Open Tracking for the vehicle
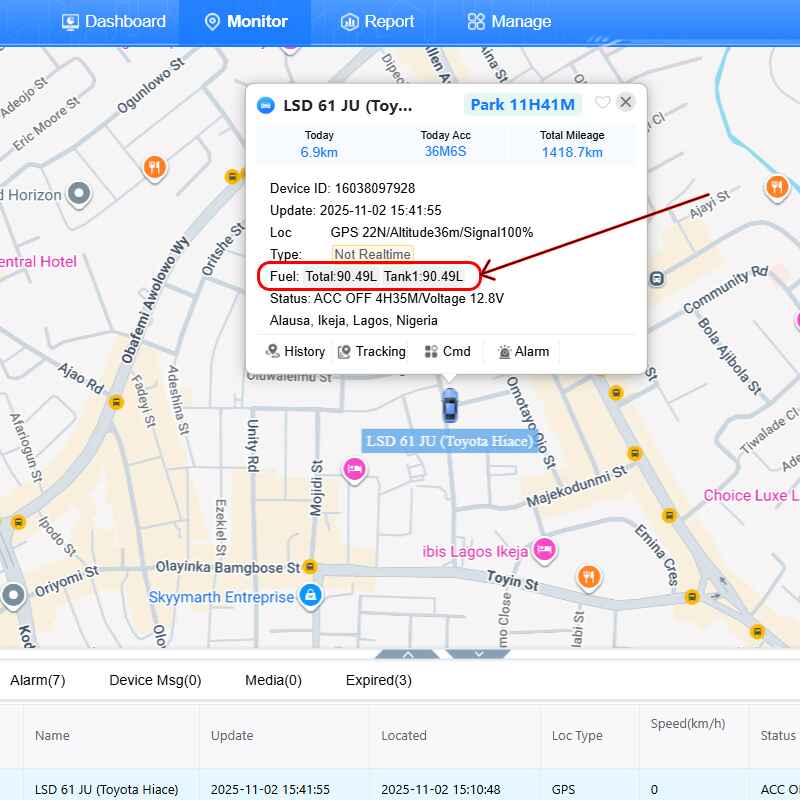This screenshot has width=800, height=800. pyautogui.click(x=371, y=351)
